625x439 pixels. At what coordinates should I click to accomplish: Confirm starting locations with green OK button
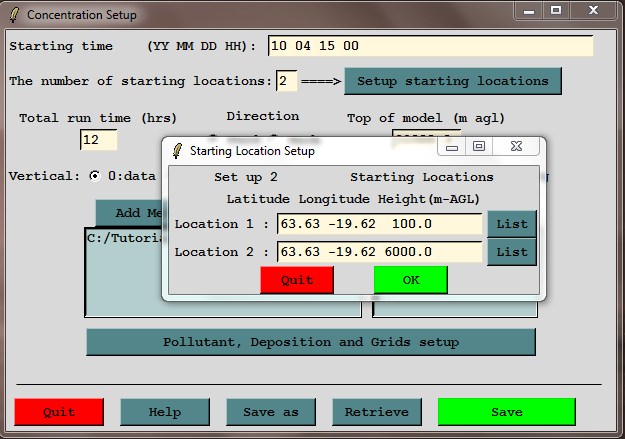pos(410,280)
